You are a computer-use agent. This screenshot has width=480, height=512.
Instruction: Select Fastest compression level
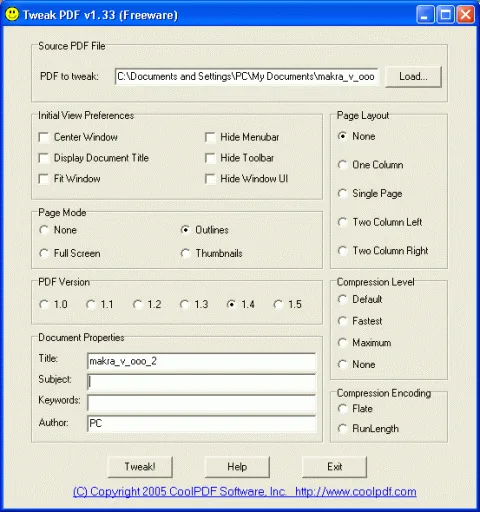click(342, 321)
